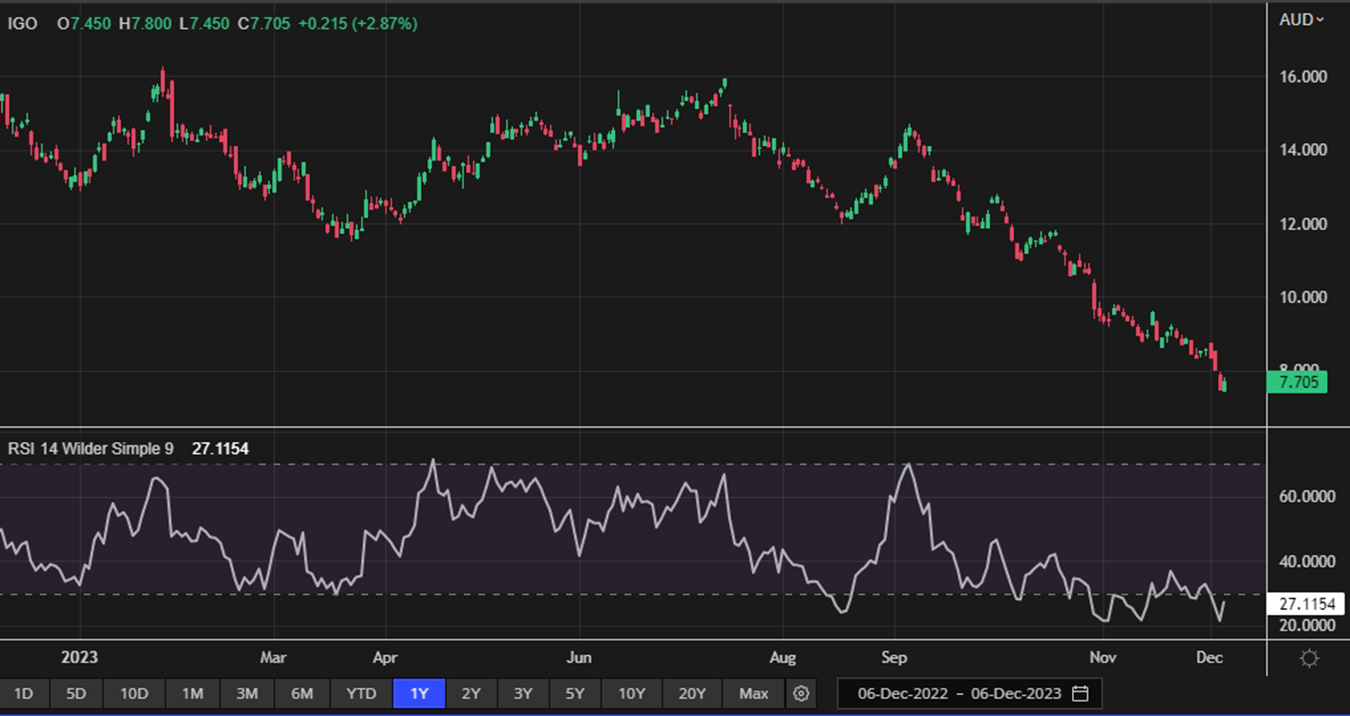Expand the AUD currency dropdown

pos(1301,20)
